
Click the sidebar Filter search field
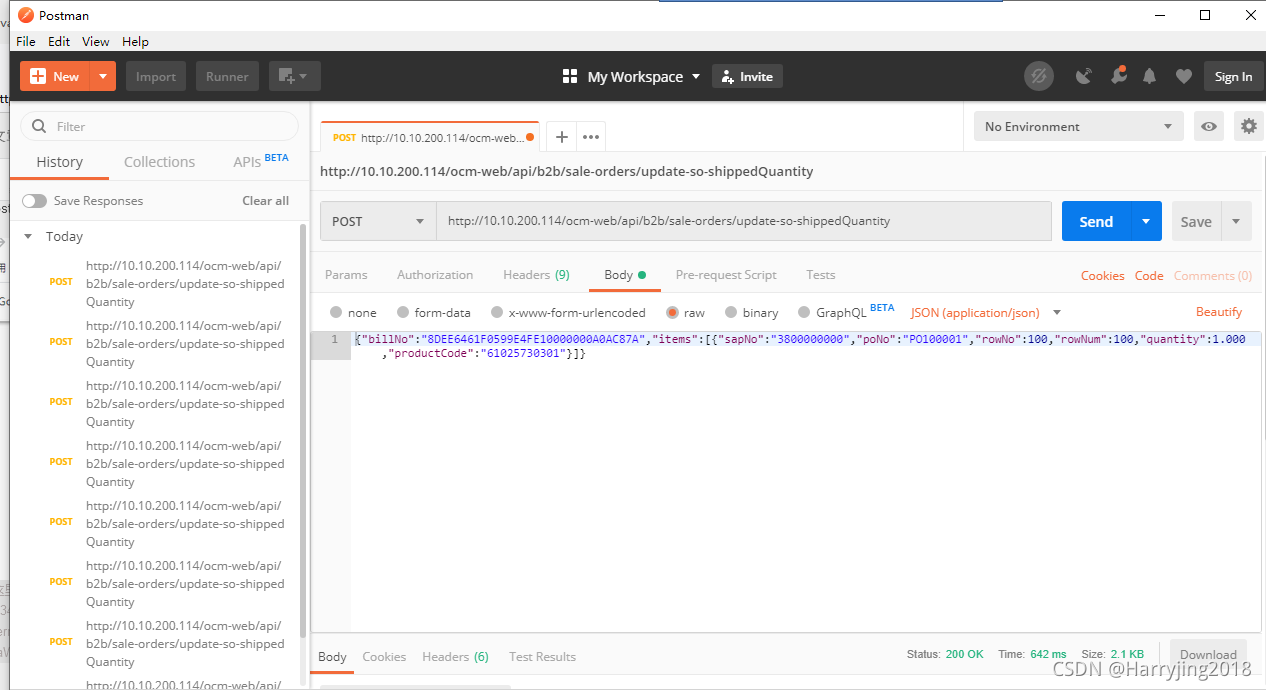point(160,126)
